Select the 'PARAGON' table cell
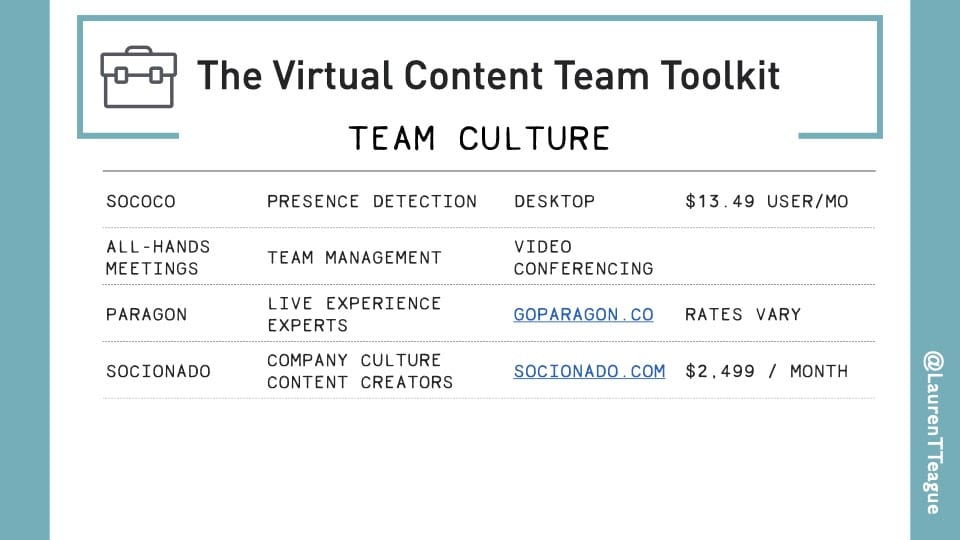This screenshot has width=960, height=540. point(146,315)
